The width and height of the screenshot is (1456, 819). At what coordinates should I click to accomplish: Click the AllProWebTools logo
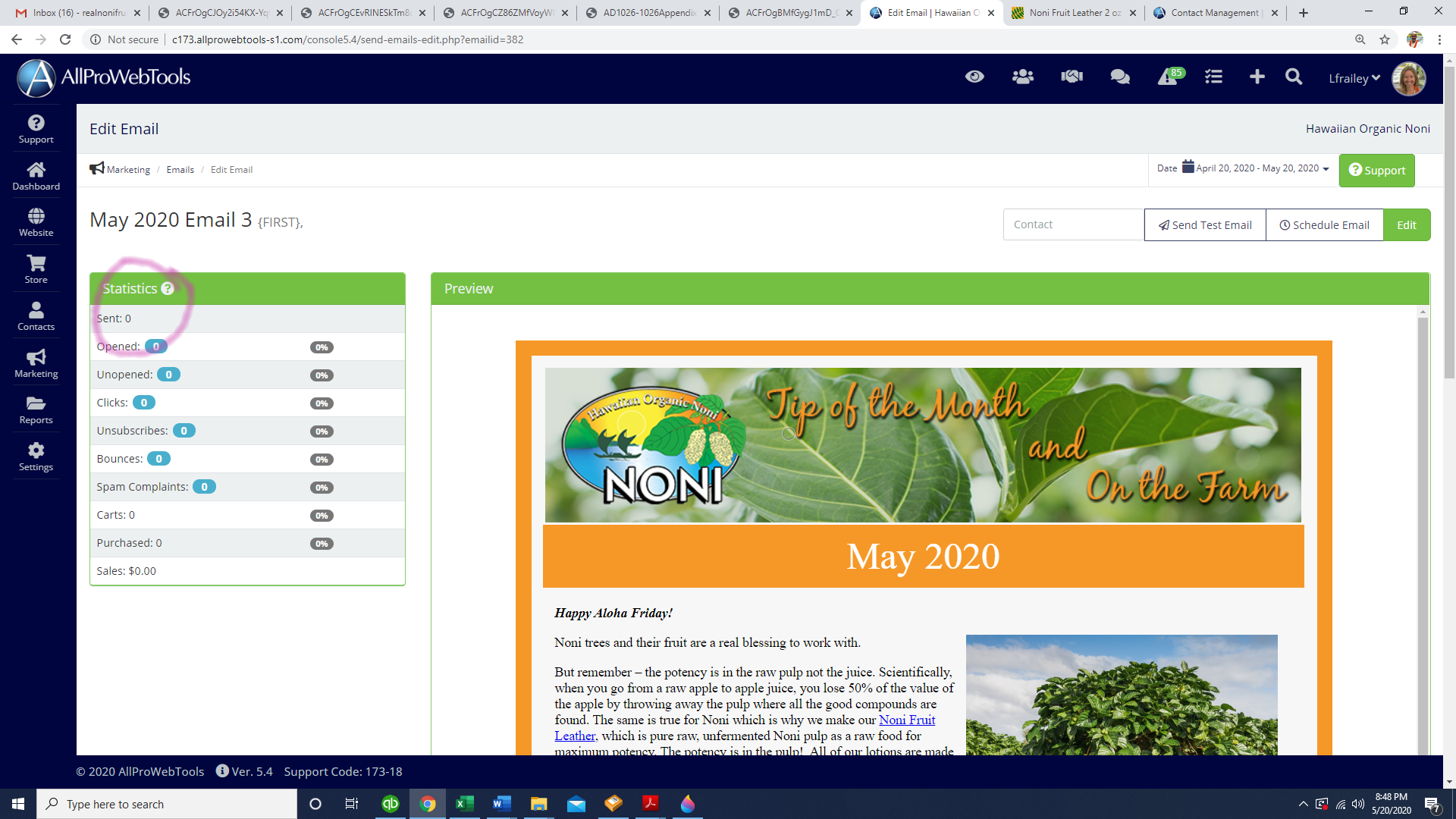104,77
